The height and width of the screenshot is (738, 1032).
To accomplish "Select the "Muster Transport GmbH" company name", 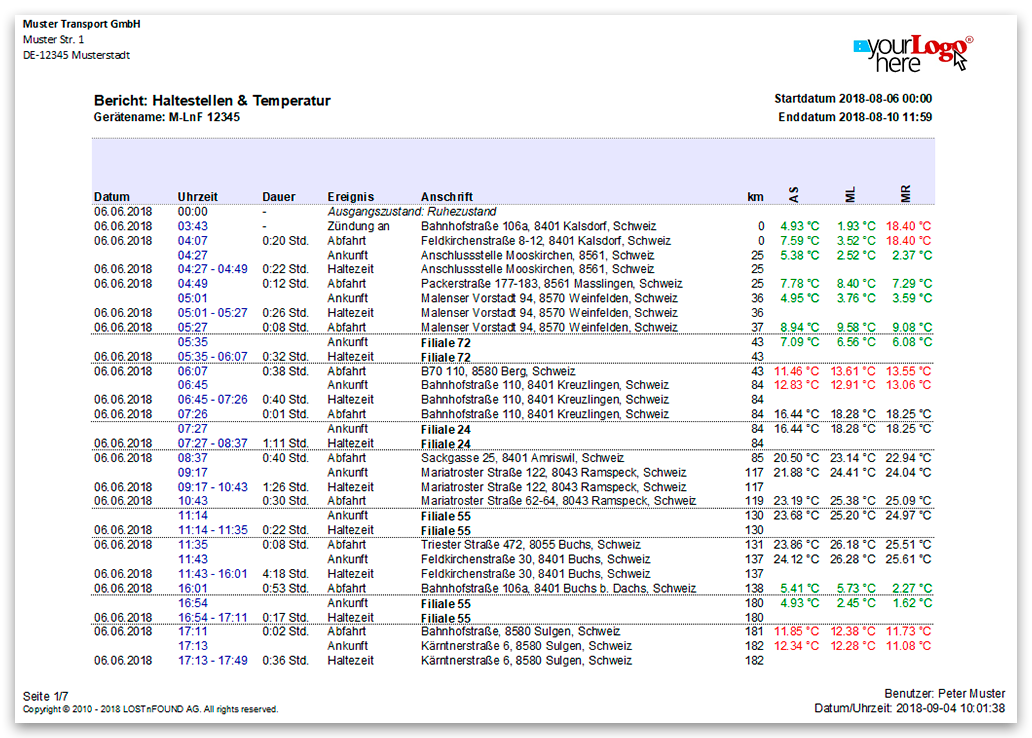I will click(82, 24).
